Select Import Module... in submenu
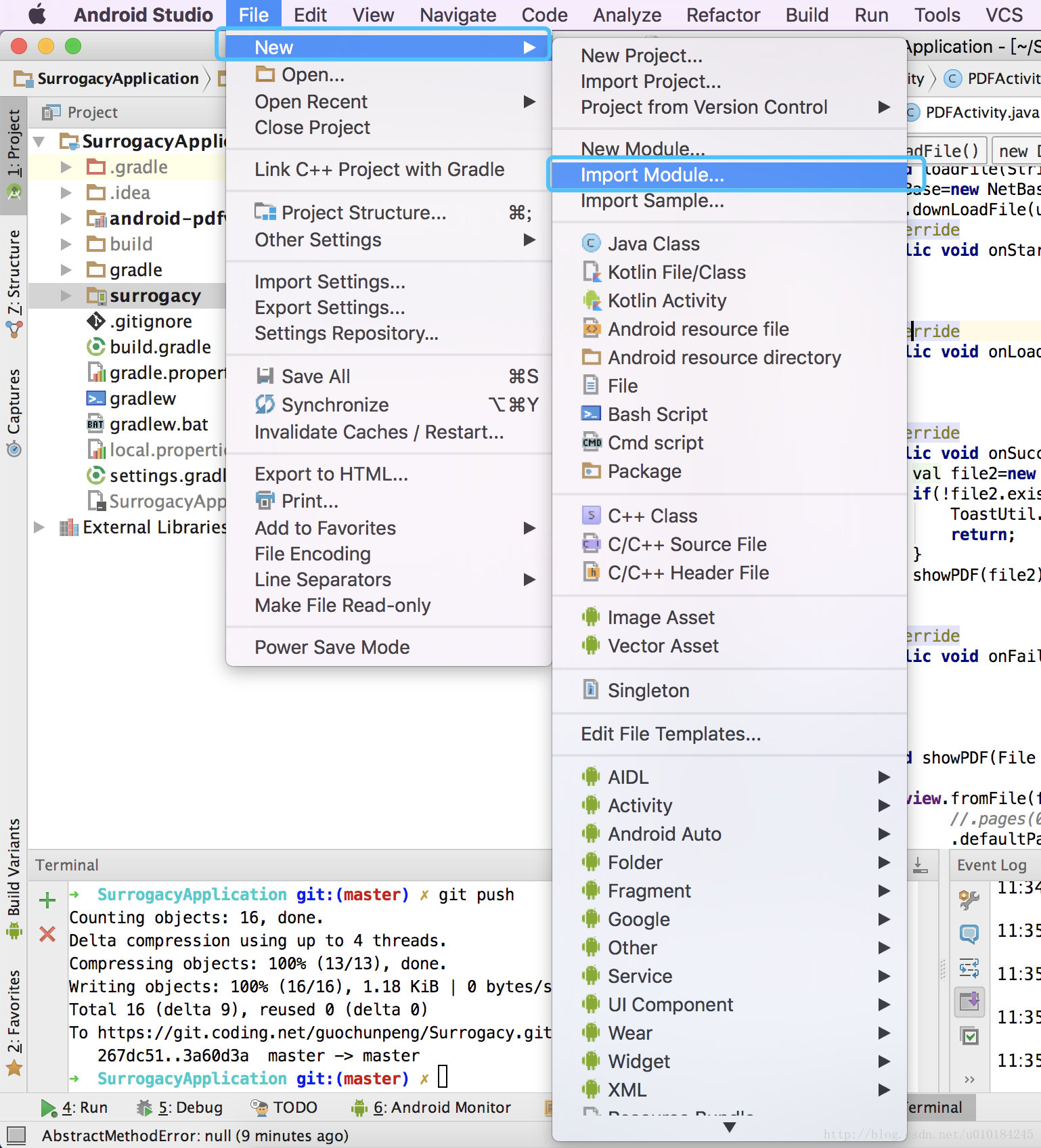 coord(730,175)
